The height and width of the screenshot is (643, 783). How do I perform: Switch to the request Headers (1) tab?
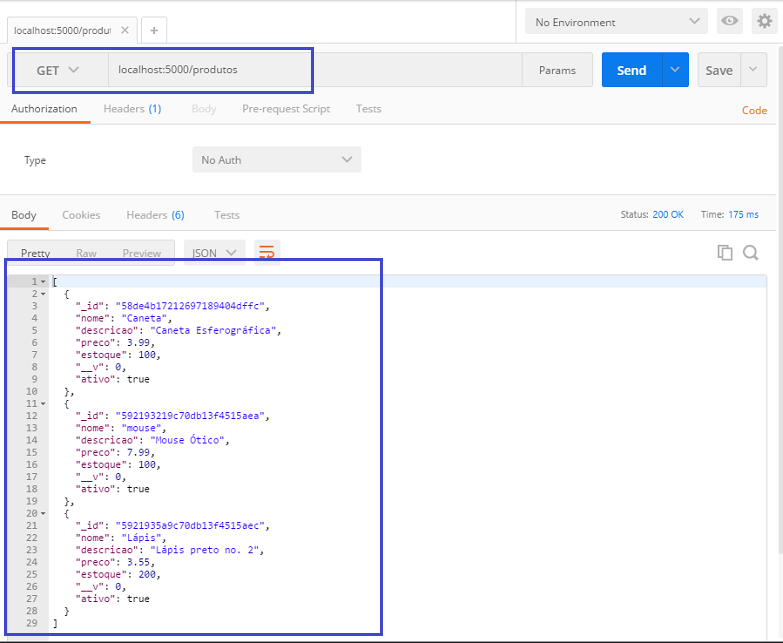coord(132,109)
